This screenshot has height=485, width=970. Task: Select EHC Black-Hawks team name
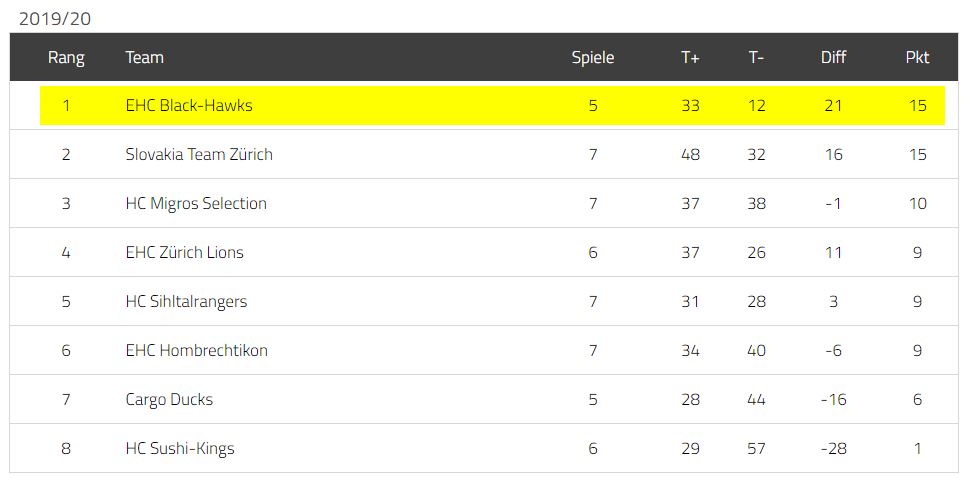(189, 106)
